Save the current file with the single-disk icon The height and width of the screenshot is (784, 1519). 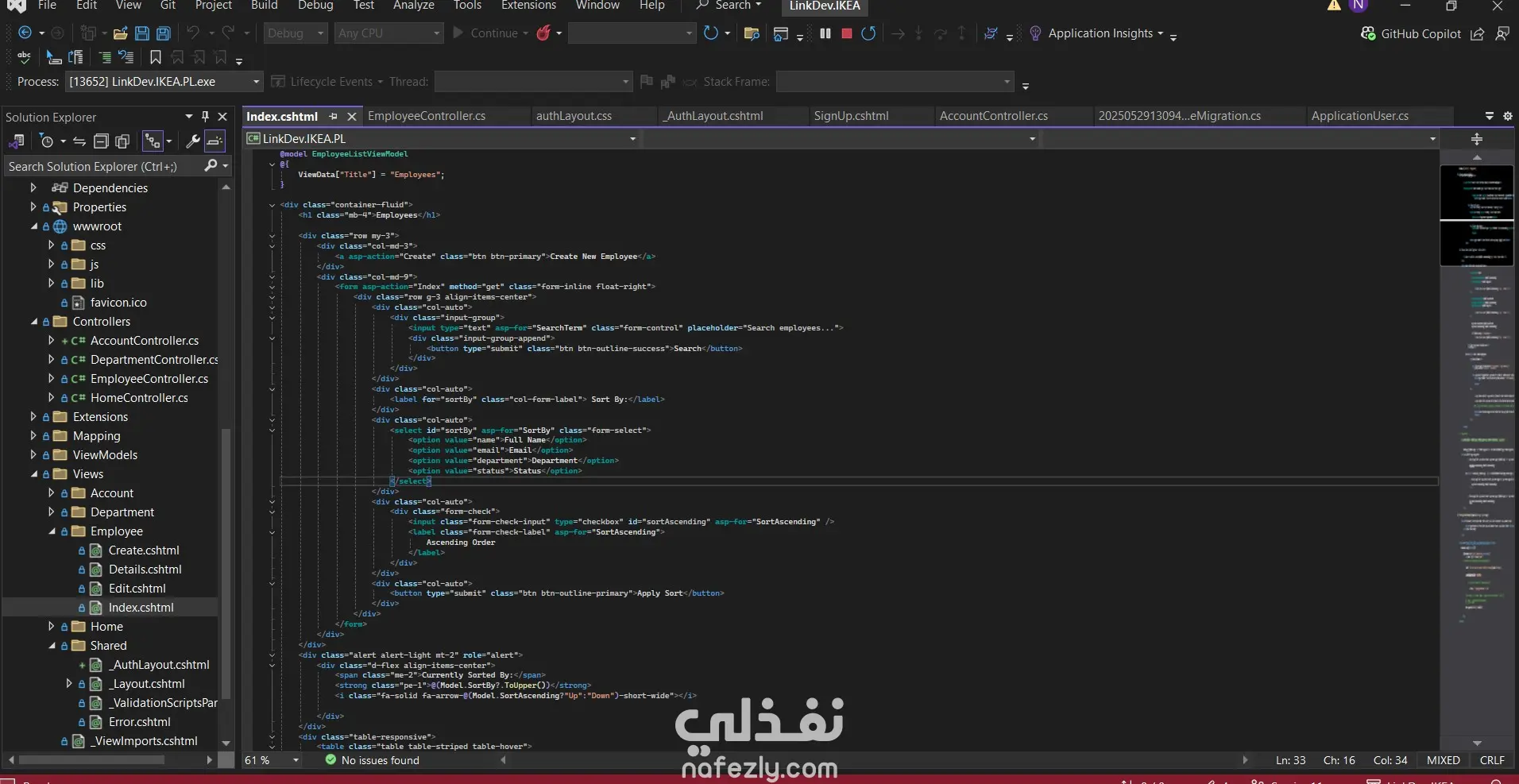click(x=142, y=33)
